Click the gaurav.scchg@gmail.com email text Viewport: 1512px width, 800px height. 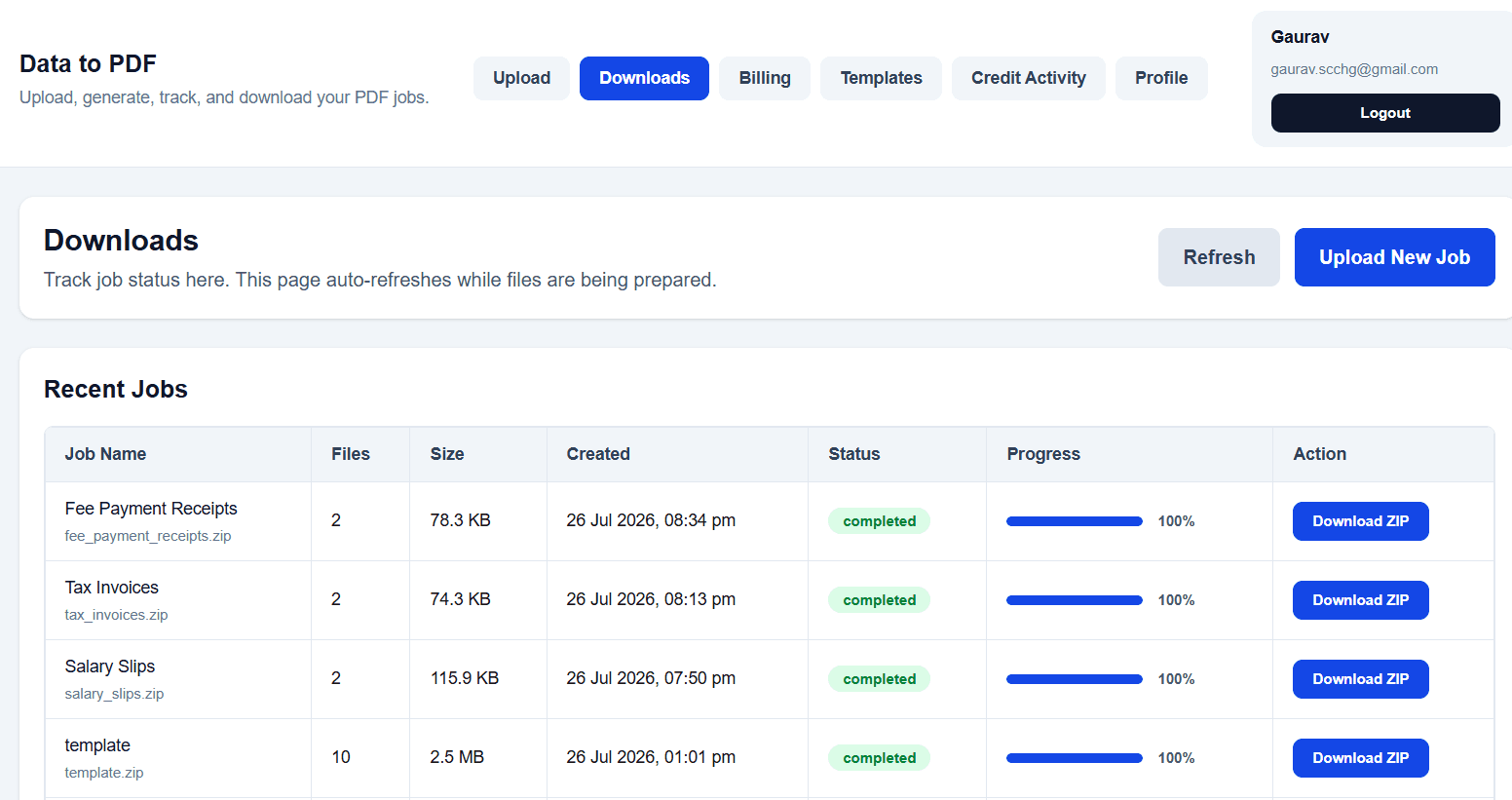click(1354, 69)
